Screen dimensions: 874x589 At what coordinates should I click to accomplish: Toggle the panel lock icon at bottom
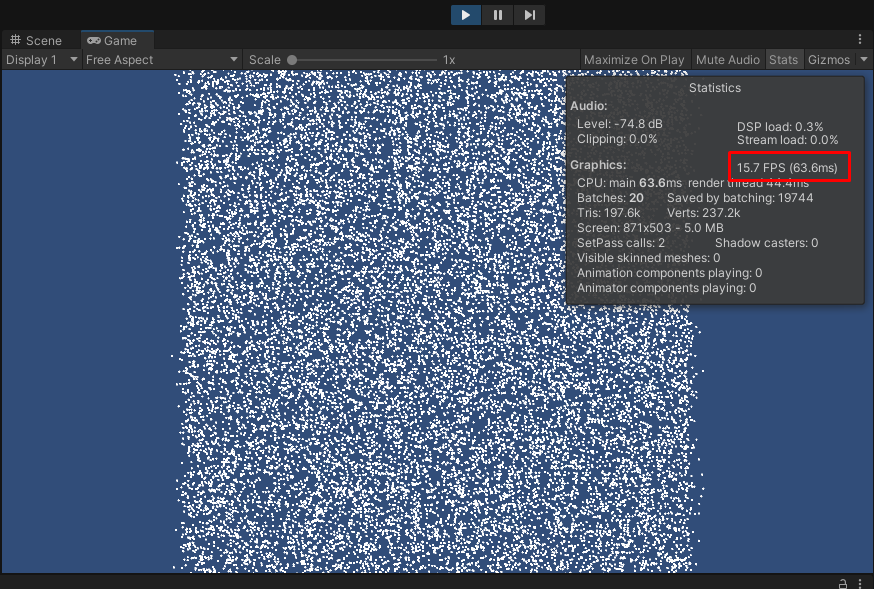(842, 582)
